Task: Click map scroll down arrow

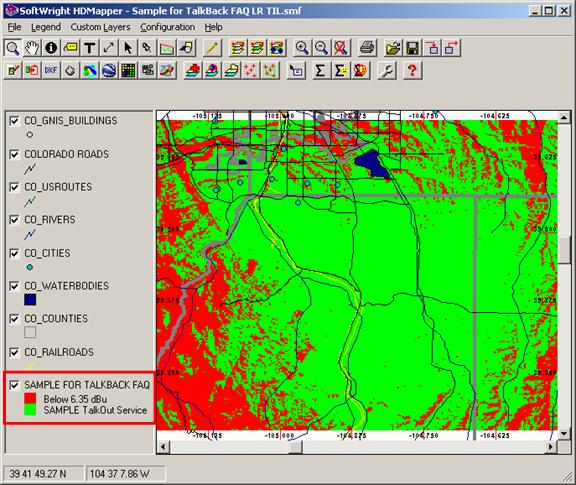Action: [x=564, y=434]
